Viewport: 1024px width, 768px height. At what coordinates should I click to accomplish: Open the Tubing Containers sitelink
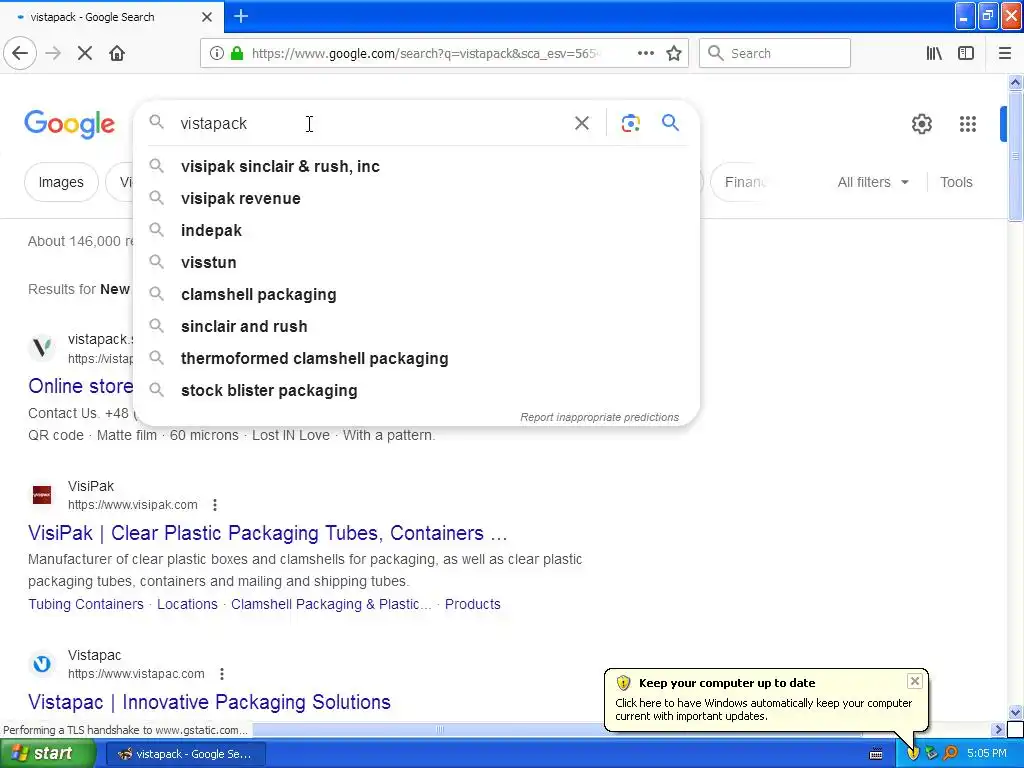click(86, 604)
